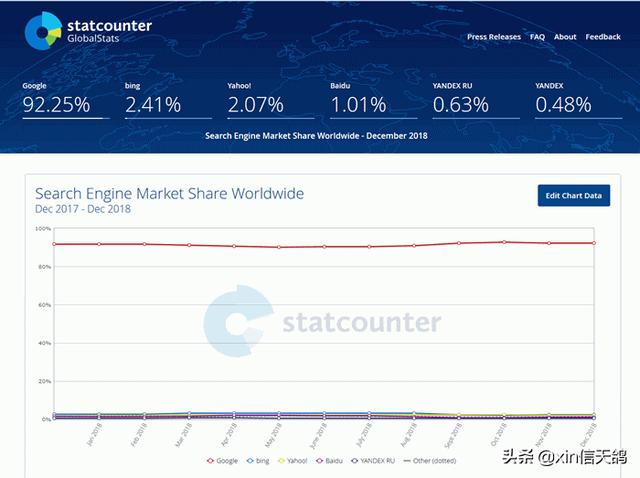Click the Search Engine Market Share Worldwide title
This screenshot has height=478, width=640.
pyautogui.click(x=169, y=193)
